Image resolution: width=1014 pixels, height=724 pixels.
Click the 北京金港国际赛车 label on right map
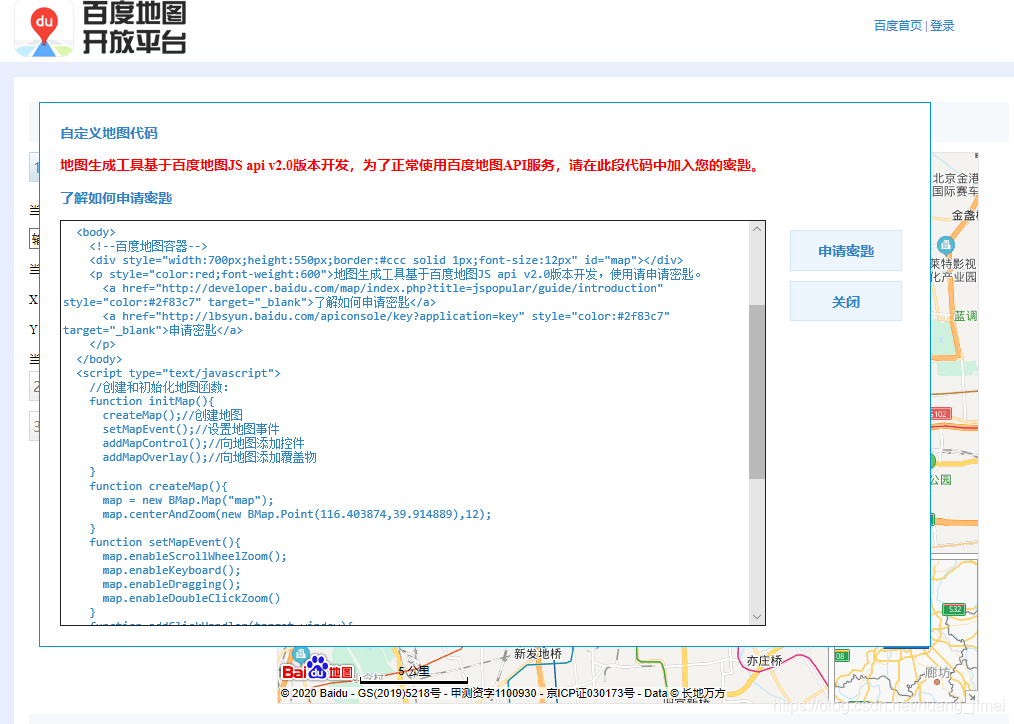tap(955, 184)
